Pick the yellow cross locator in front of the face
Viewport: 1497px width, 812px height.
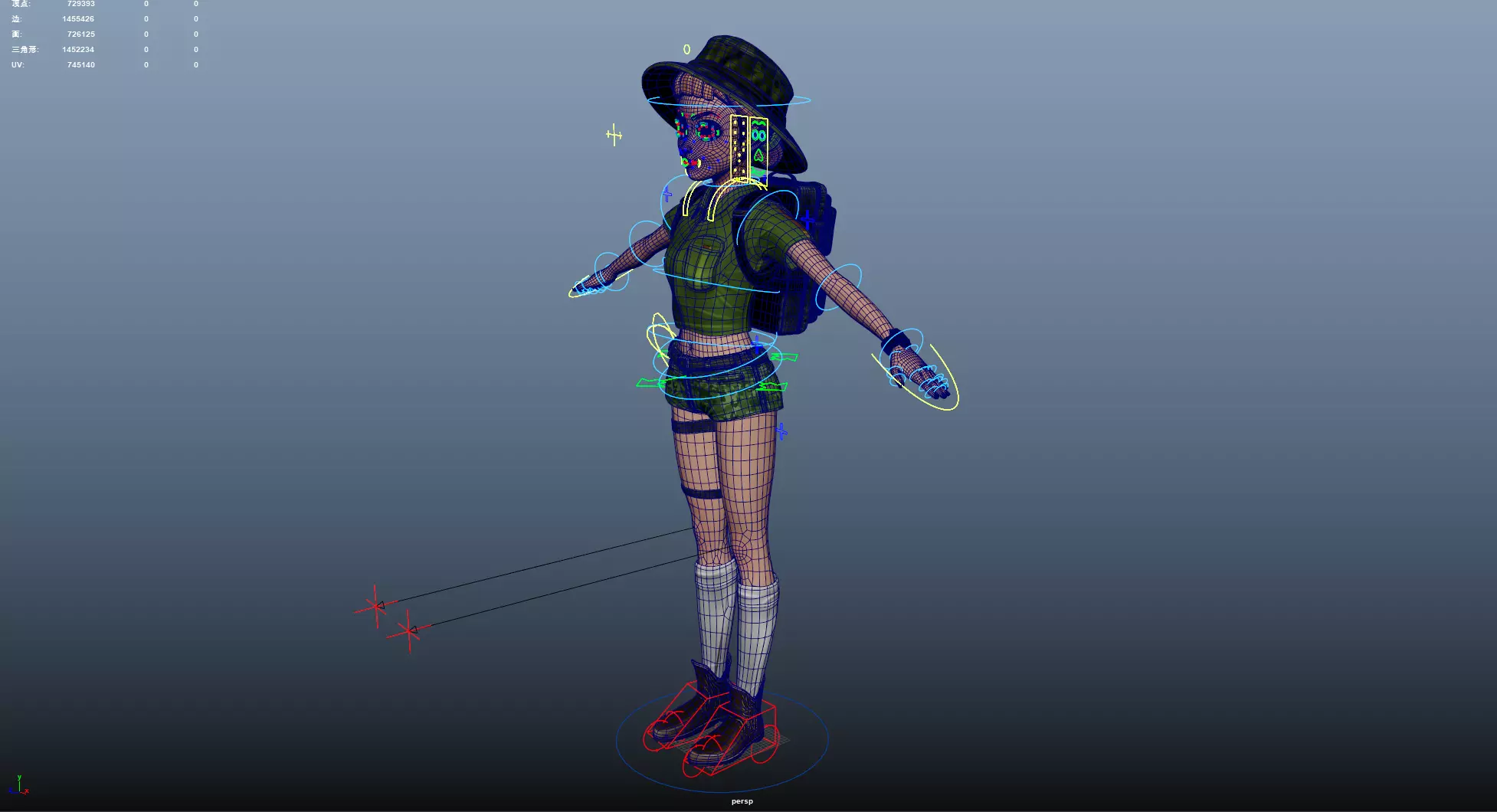click(614, 135)
